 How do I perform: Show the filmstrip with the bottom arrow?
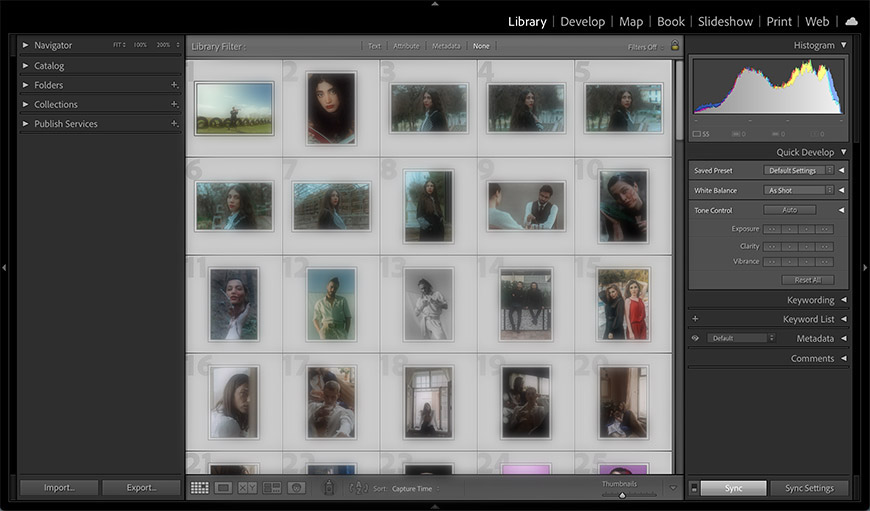pos(435,507)
